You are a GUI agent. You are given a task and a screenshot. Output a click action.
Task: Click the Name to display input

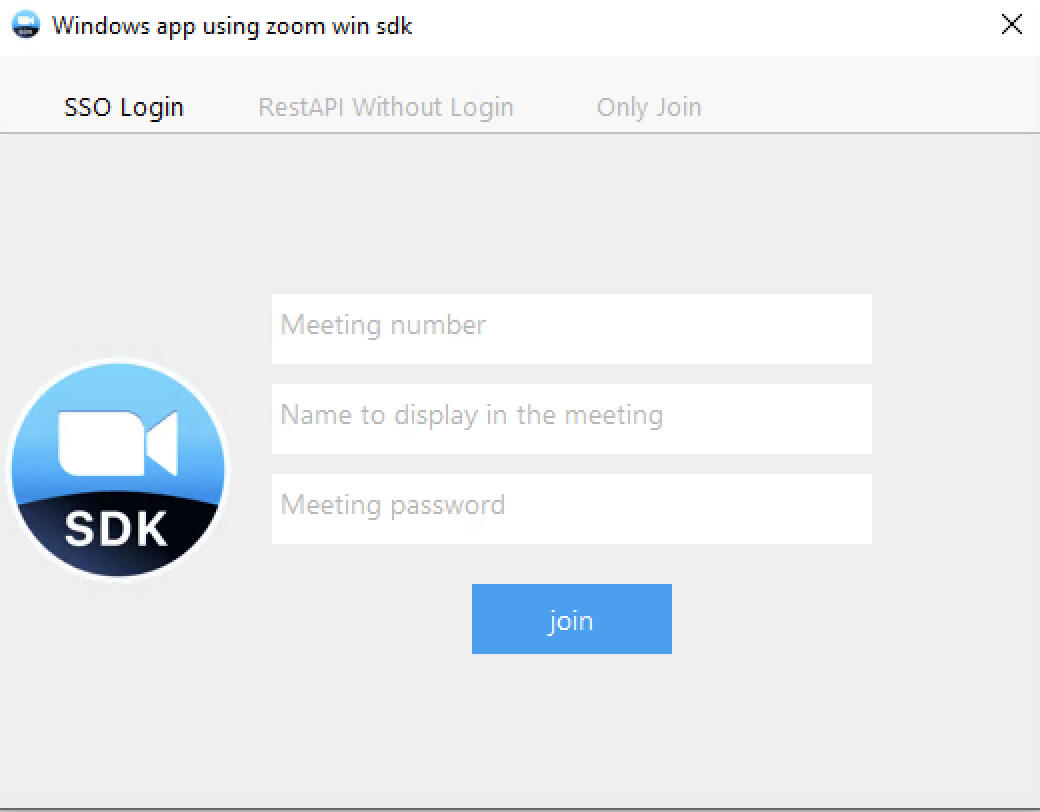click(x=572, y=419)
